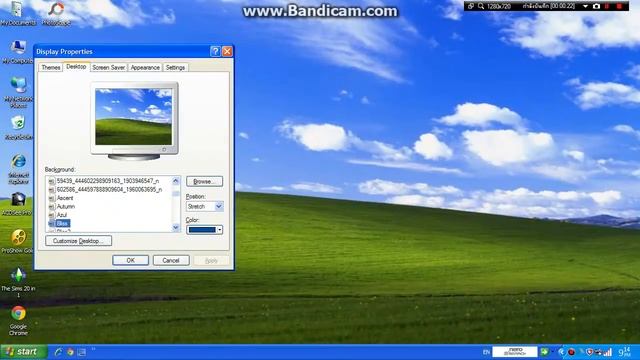Click the green arrow icon beside Nero box

click(x=544, y=351)
